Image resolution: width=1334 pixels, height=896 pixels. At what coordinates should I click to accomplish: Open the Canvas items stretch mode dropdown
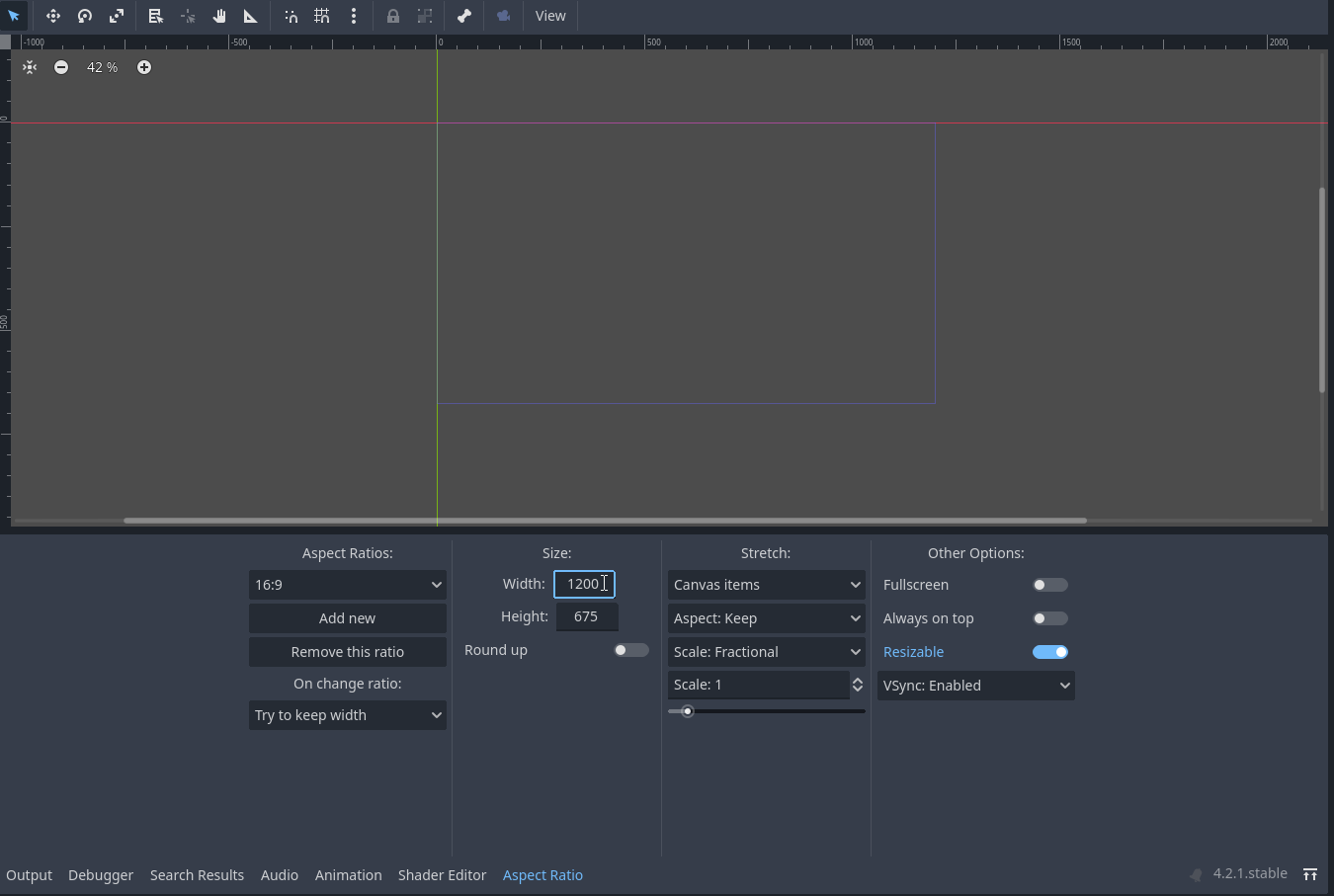(767, 585)
